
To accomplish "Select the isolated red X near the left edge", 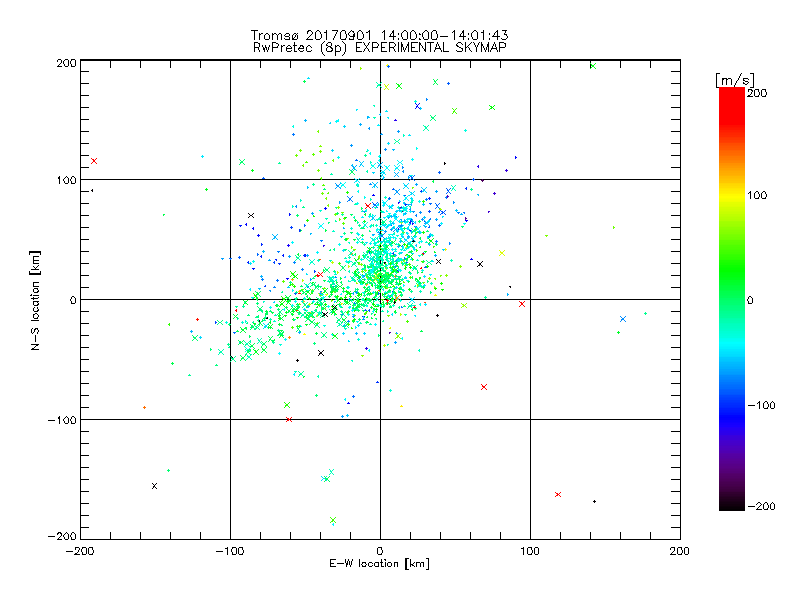I will (x=94, y=161).
